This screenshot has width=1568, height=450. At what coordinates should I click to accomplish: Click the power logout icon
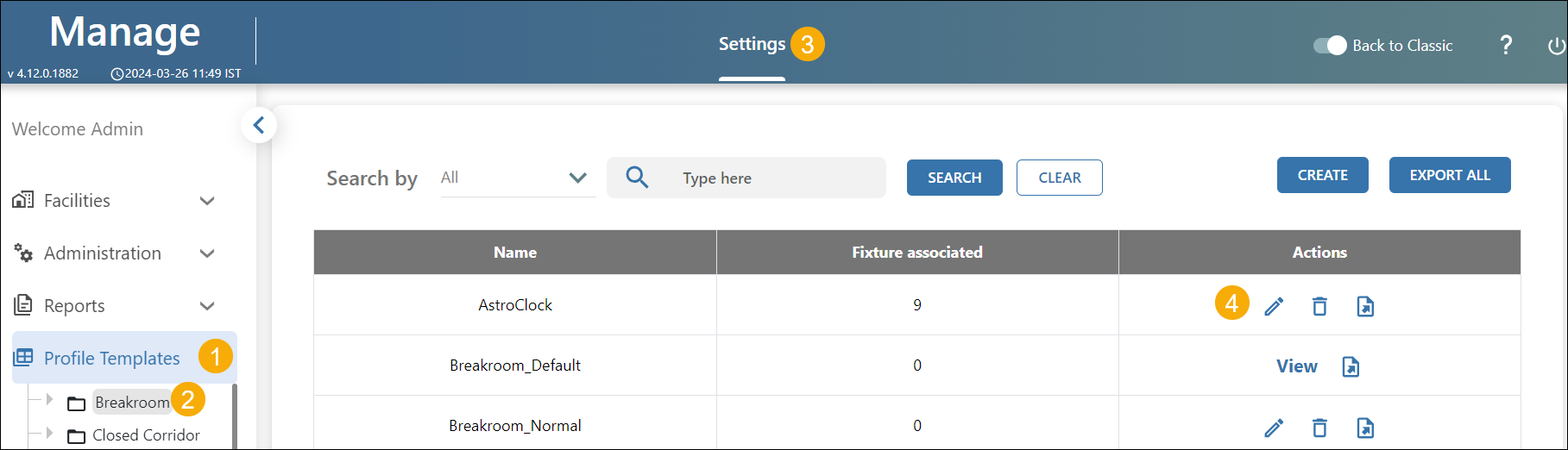[1557, 46]
